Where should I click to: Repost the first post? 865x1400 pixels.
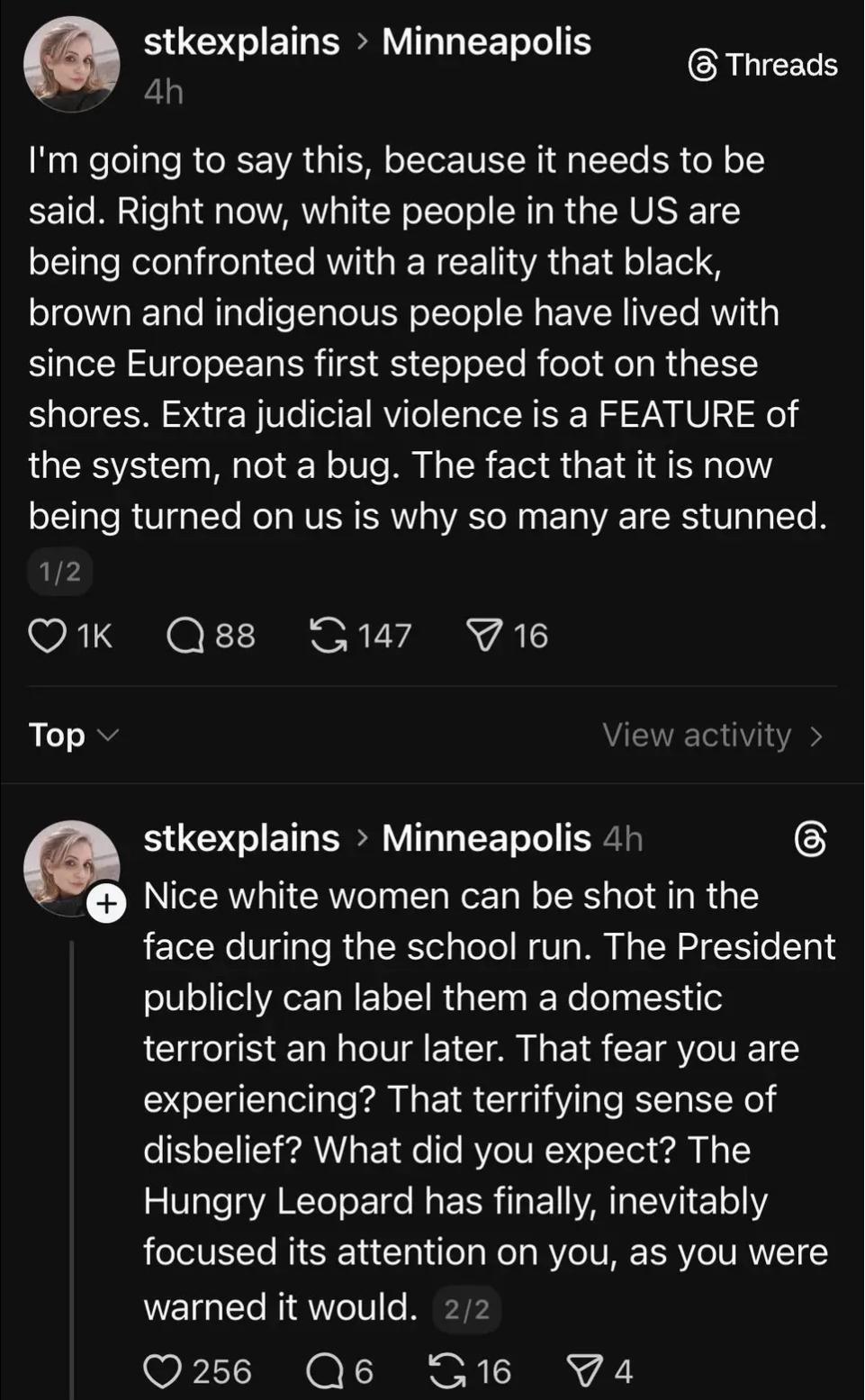pos(329,636)
